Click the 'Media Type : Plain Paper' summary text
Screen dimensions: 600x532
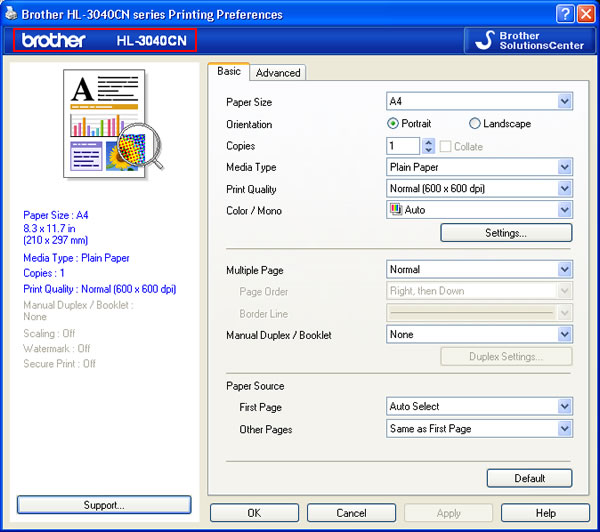click(76, 258)
